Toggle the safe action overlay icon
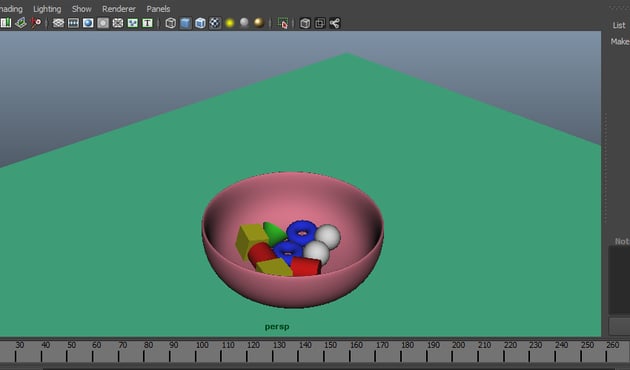The width and height of the screenshot is (630, 370). tap(133, 23)
